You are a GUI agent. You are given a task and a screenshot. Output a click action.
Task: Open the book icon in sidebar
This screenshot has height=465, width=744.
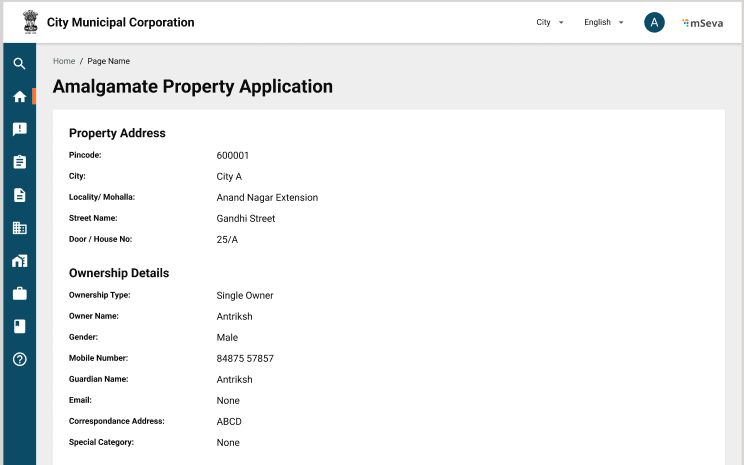click(x=19, y=326)
